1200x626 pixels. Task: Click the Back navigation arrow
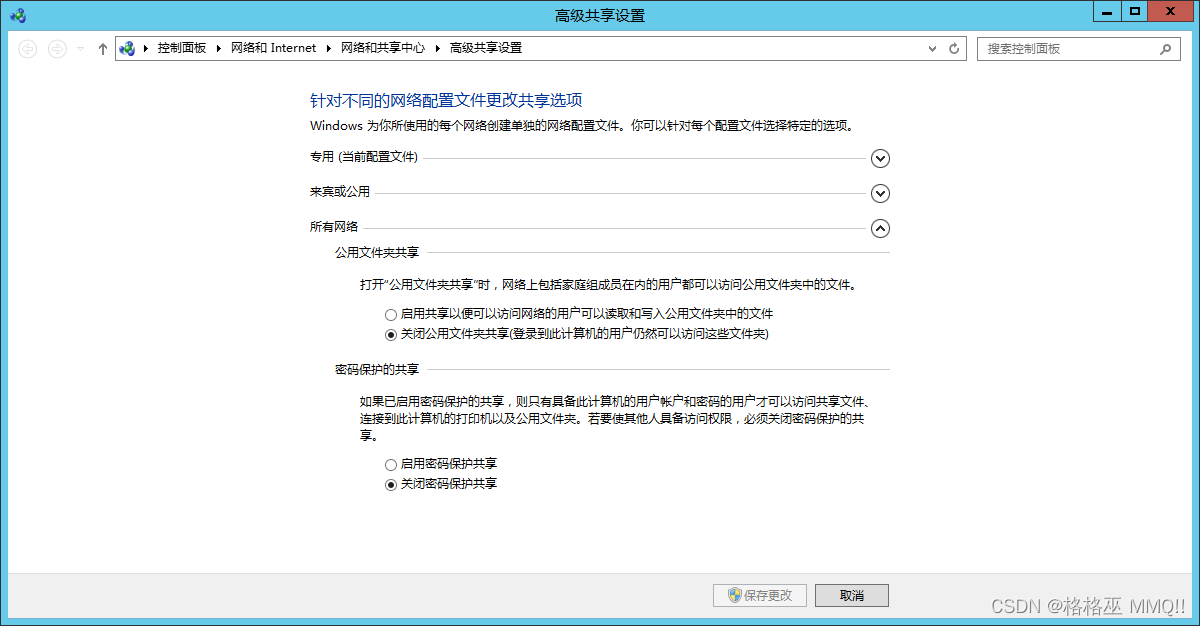(28, 48)
